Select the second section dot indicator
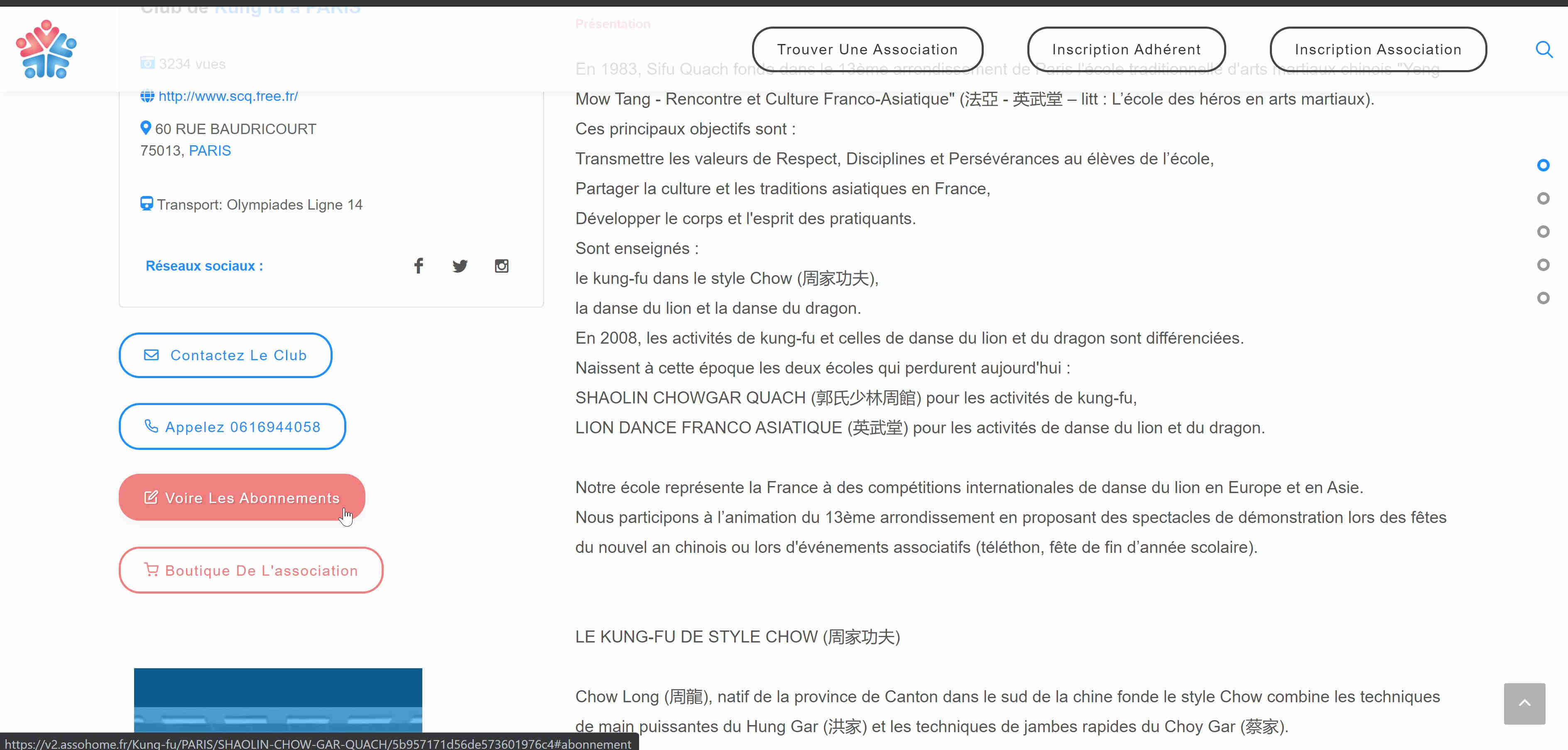 pos(1542,198)
